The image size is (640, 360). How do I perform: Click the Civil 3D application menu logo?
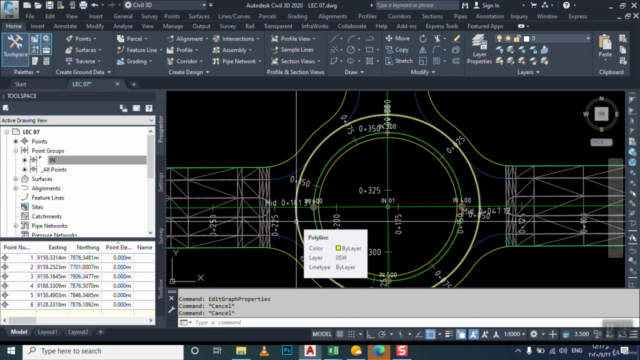coord(9,9)
